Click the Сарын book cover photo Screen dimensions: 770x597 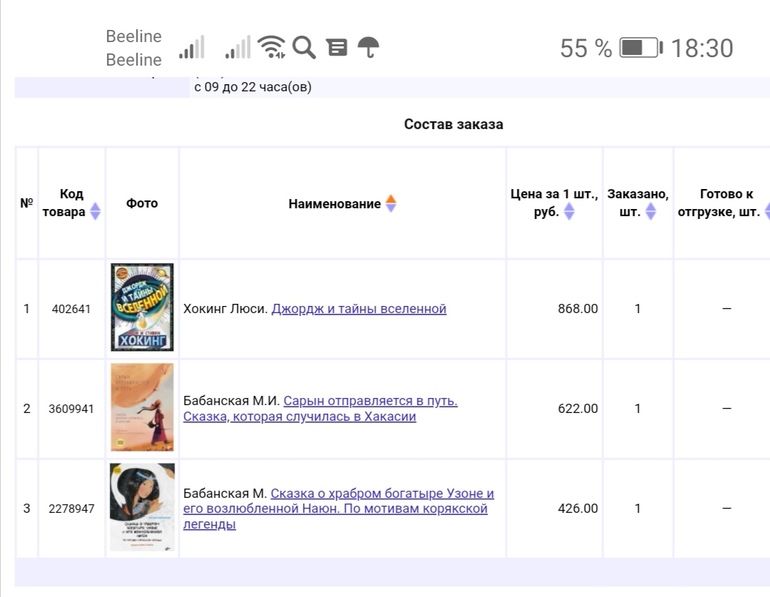pos(142,408)
